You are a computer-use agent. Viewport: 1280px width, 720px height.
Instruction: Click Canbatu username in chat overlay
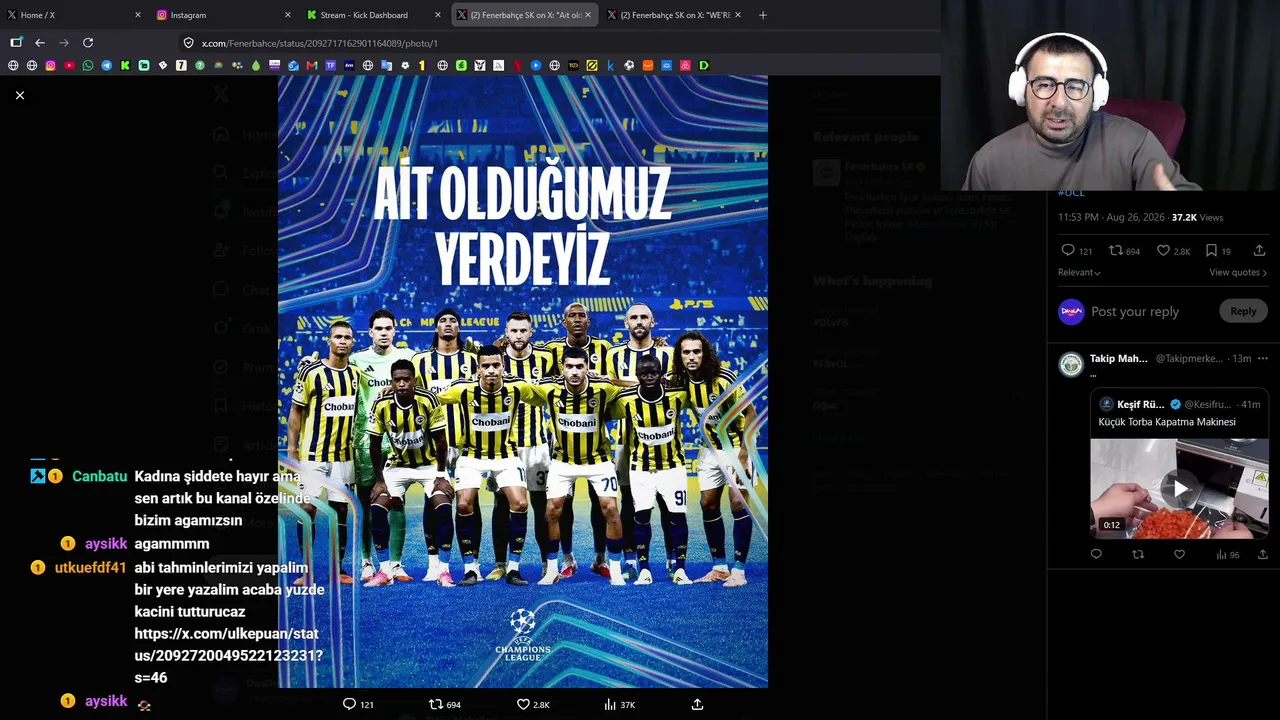99,476
